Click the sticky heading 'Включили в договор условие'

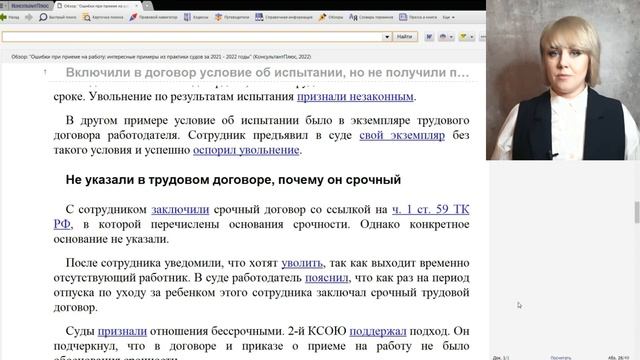pyautogui.click(x=267, y=73)
